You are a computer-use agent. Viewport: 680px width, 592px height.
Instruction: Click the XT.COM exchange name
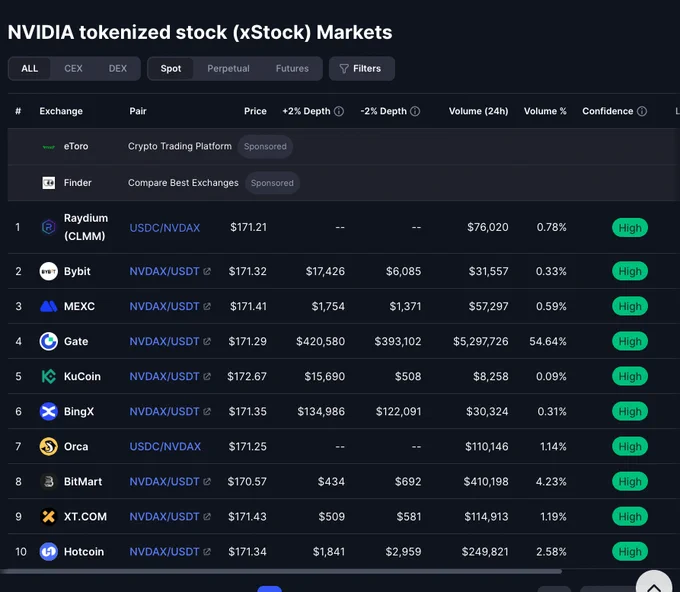[x=85, y=517]
